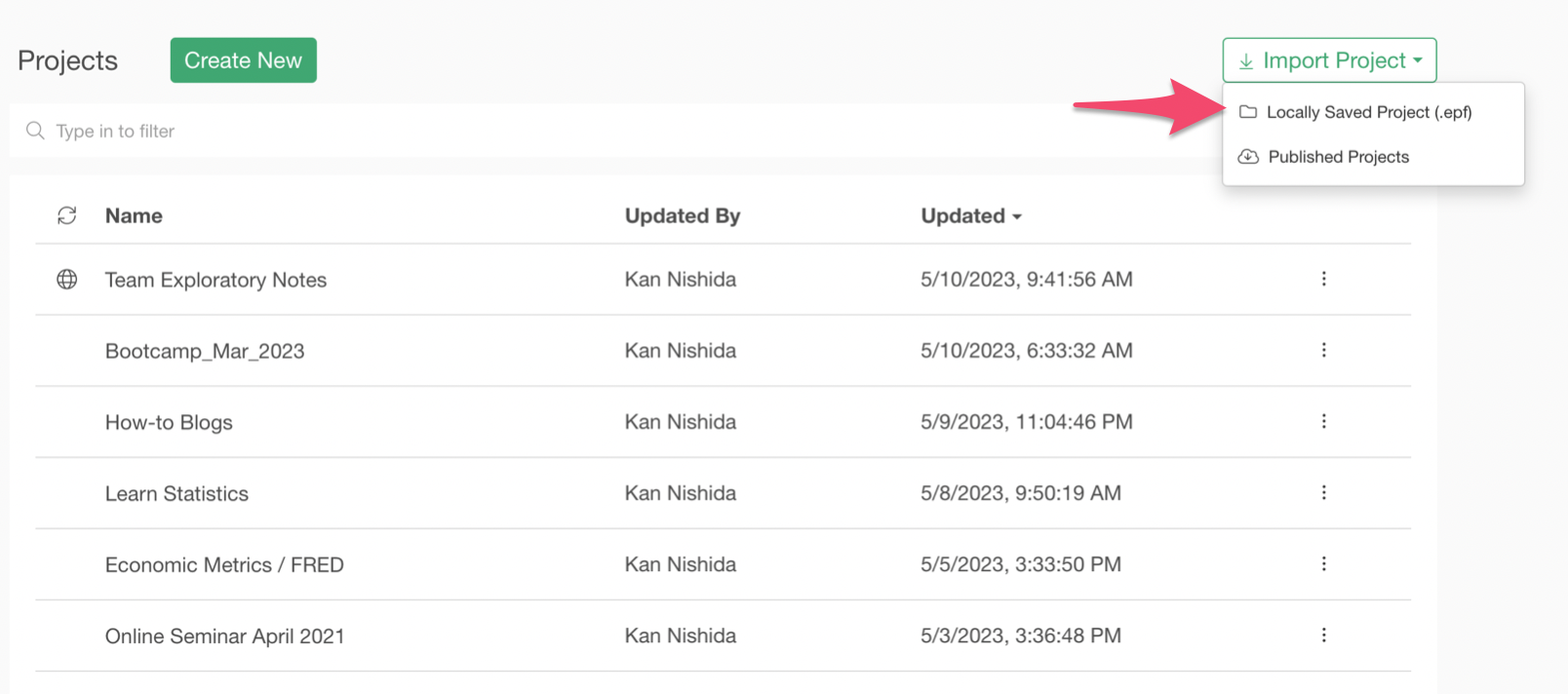1568x694 pixels.
Task: Toggle the Import Project dropdown button
Action: pos(1329,60)
